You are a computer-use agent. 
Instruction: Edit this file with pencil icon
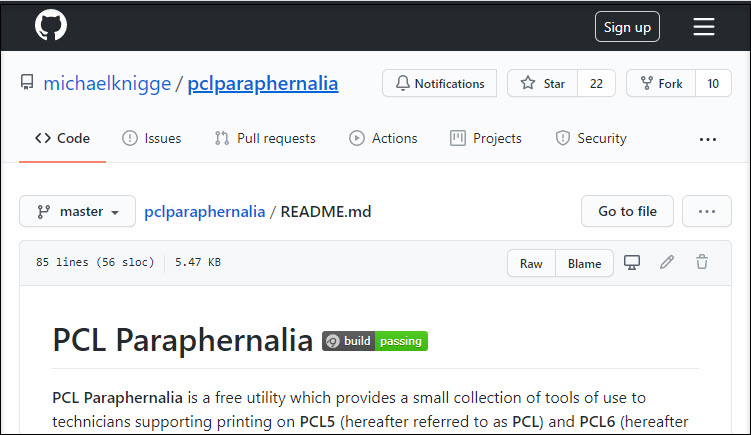667,262
